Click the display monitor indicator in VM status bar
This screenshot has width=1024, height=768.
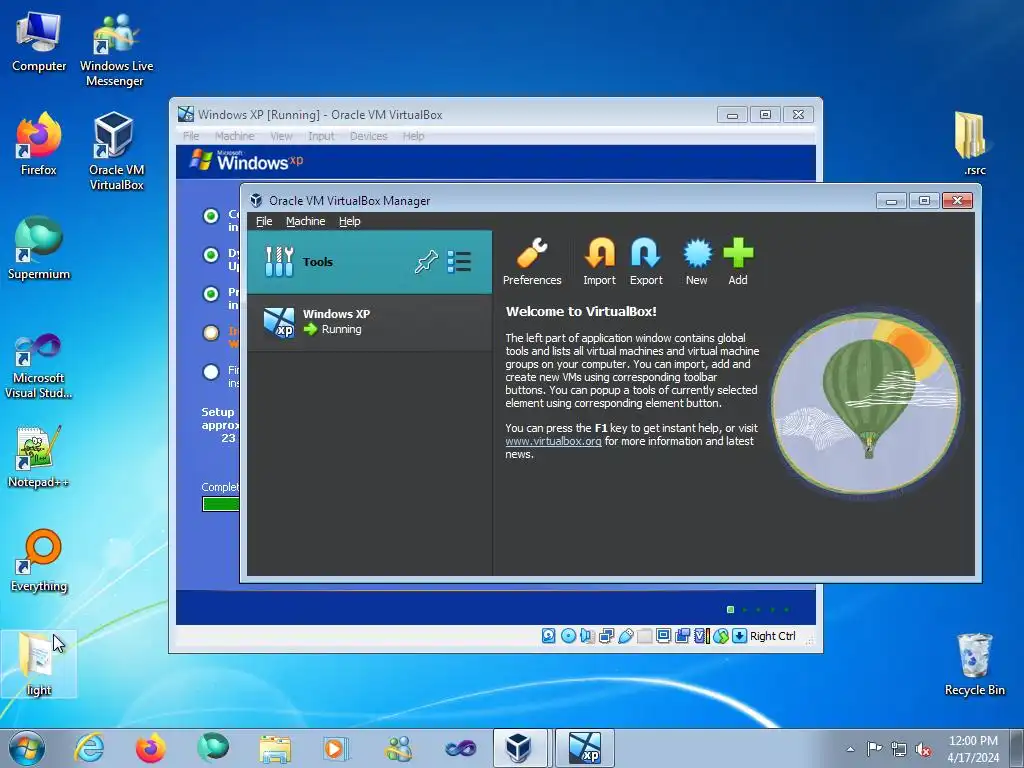[x=664, y=635]
